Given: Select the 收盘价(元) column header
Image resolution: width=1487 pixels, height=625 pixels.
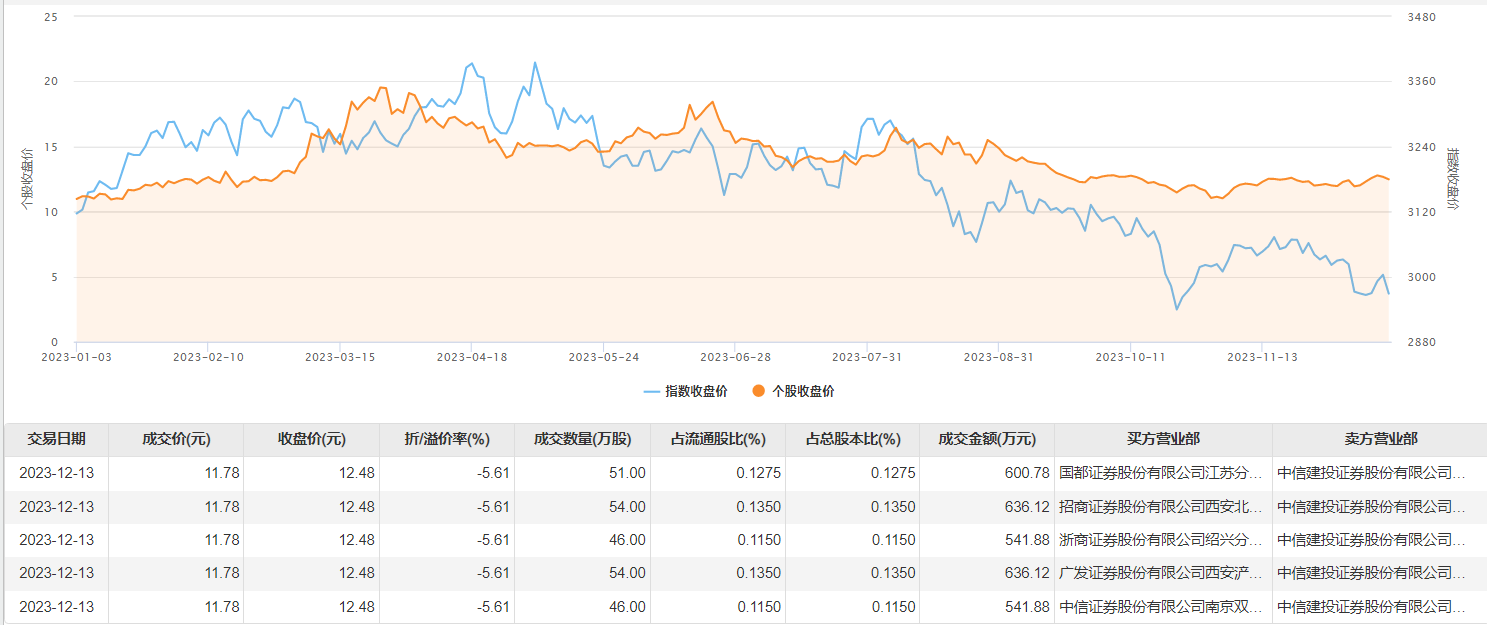Looking at the screenshot, I should tap(311, 439).
